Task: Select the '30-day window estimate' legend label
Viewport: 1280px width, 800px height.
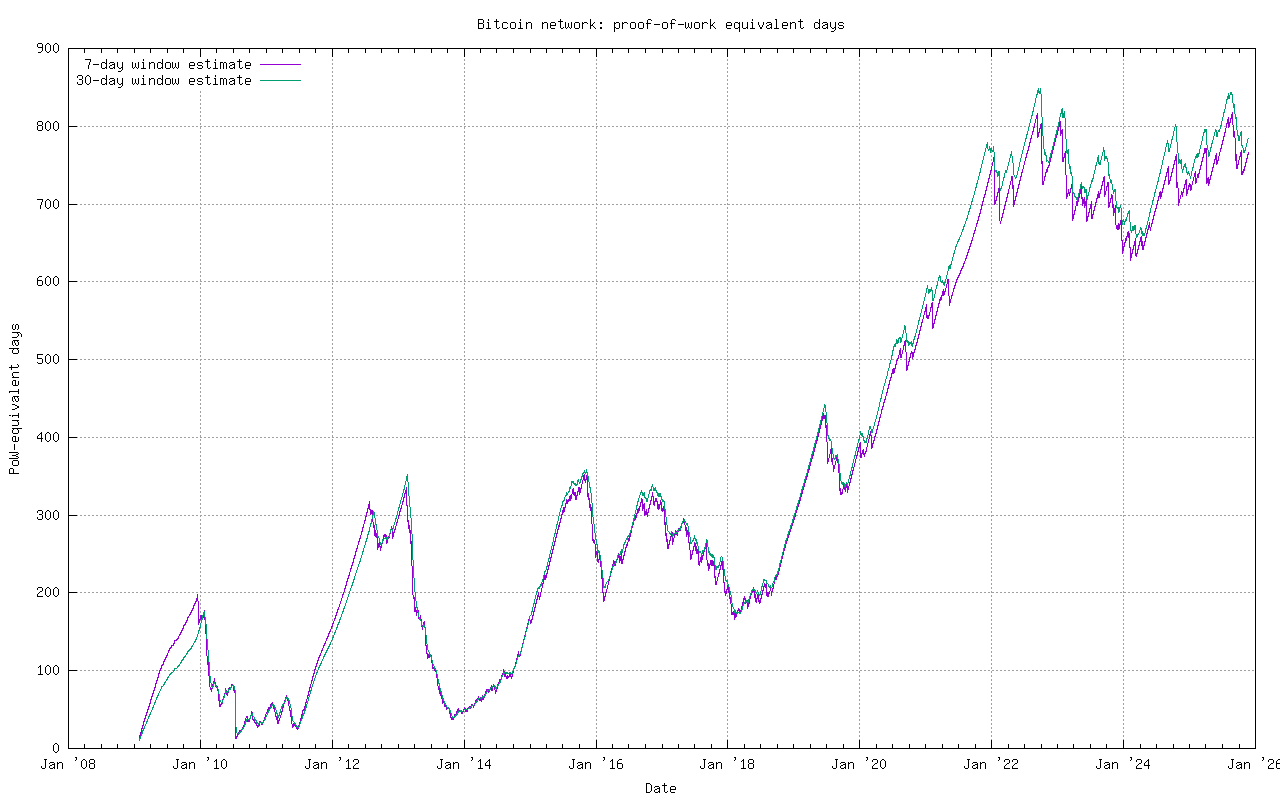Action: pyautogui.click(x=163, y=80)
